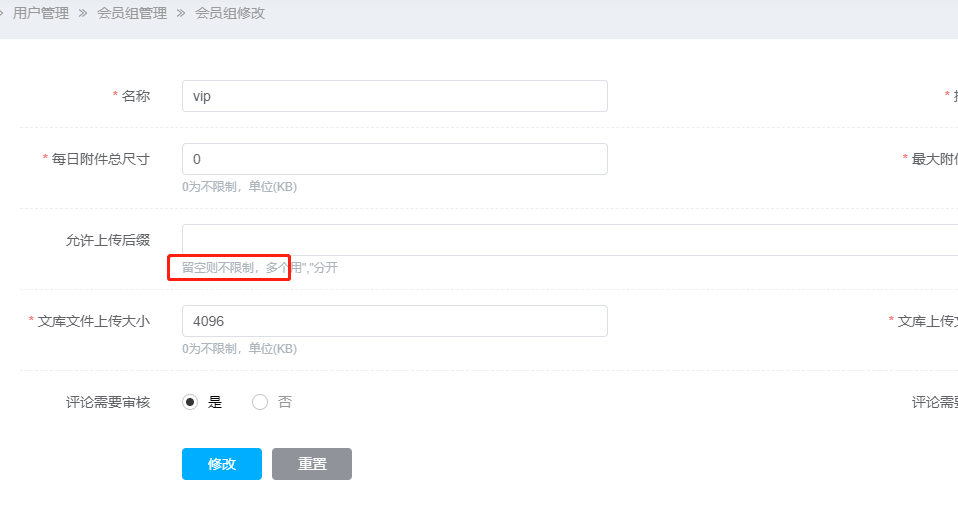Image resolution: width=958 pixels, height=517 pixels.
Task: Click the cut-off 最大附件 label at right
Action: click(933, 159)
